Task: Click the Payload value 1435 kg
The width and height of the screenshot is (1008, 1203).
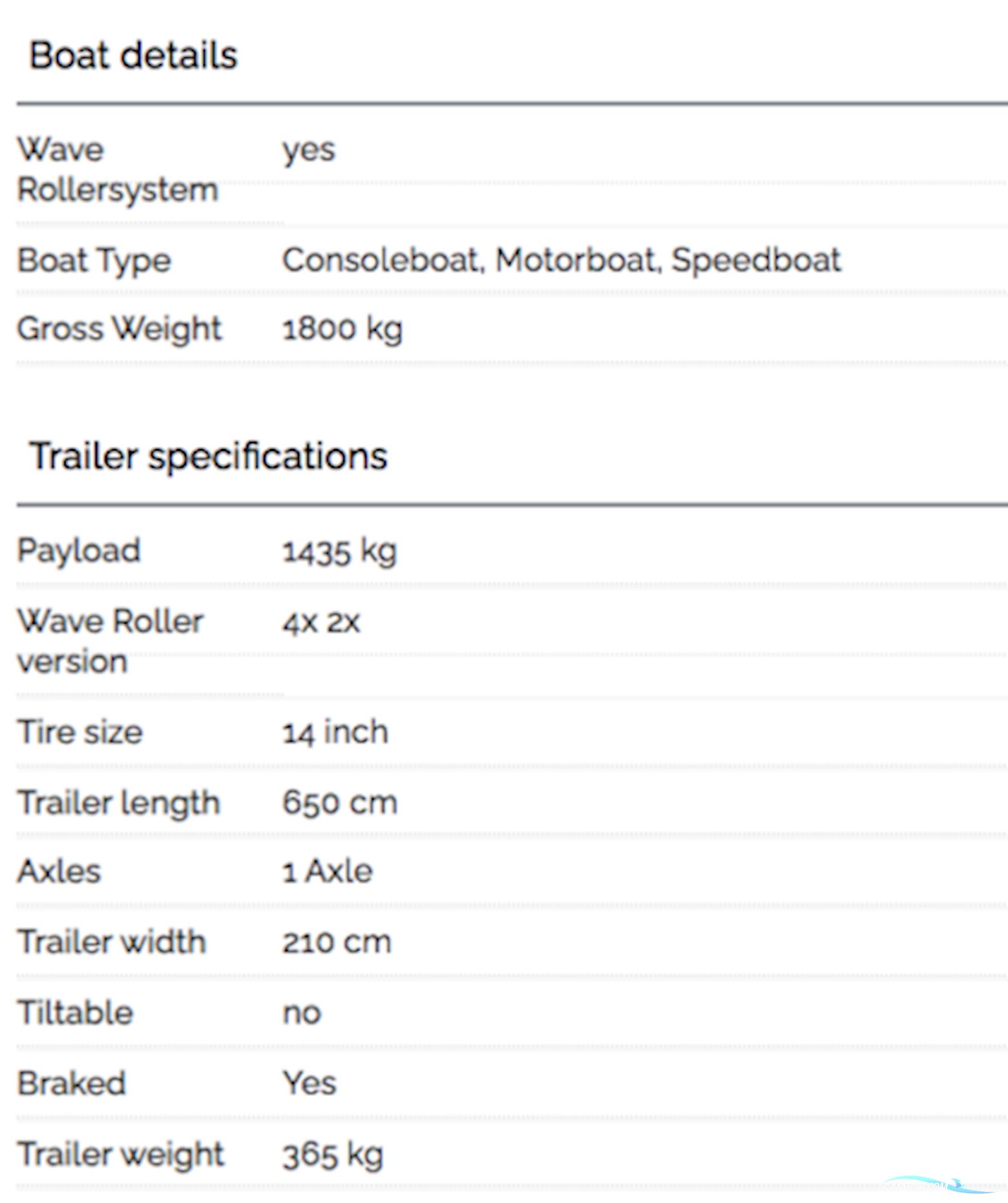Action: (339, 552)
